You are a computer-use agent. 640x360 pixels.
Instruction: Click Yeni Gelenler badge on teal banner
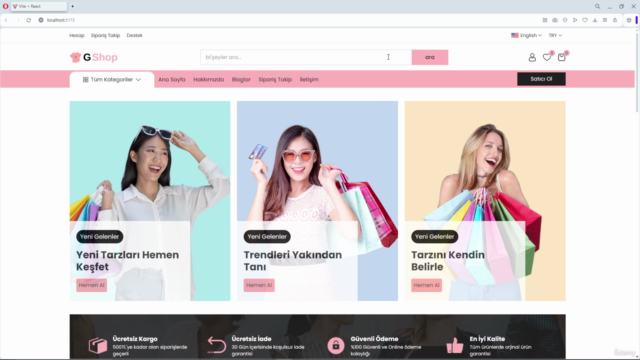tap(100, 237)
